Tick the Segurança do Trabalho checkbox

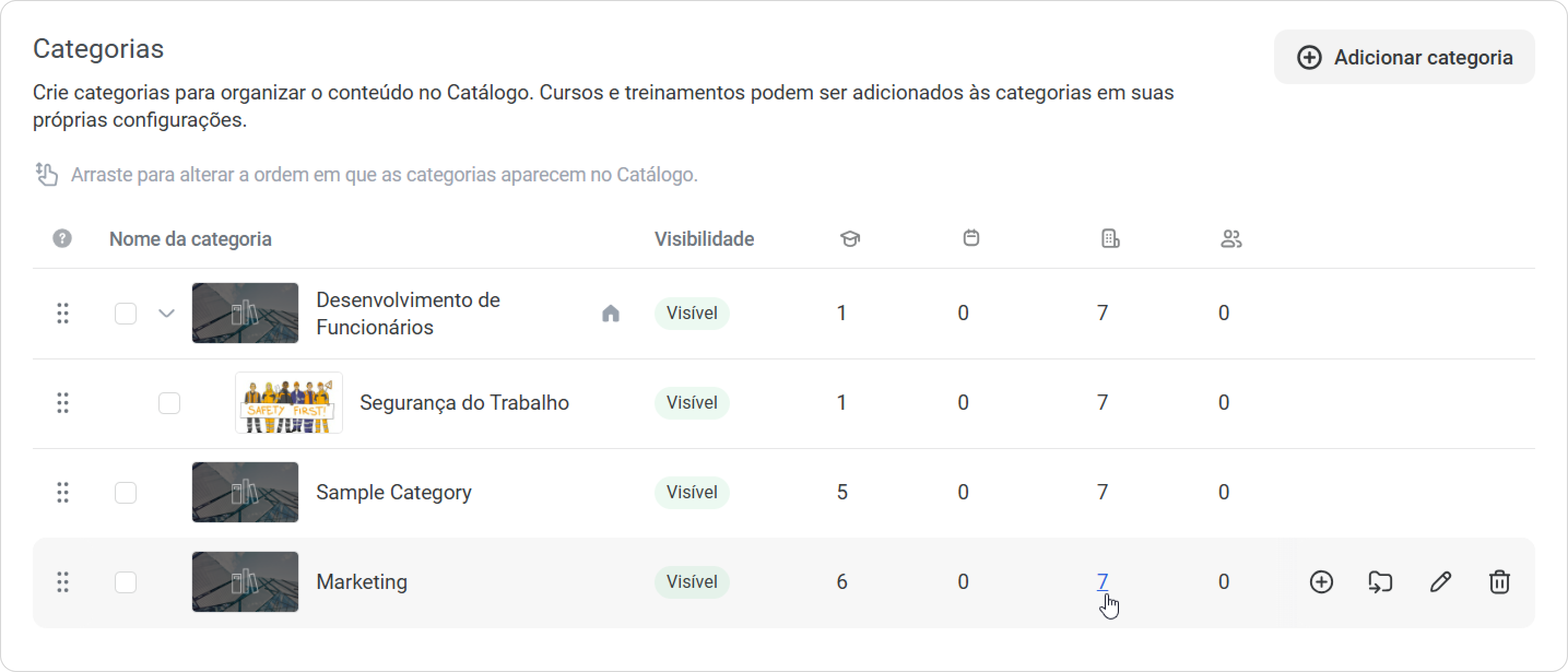point(169,403)
